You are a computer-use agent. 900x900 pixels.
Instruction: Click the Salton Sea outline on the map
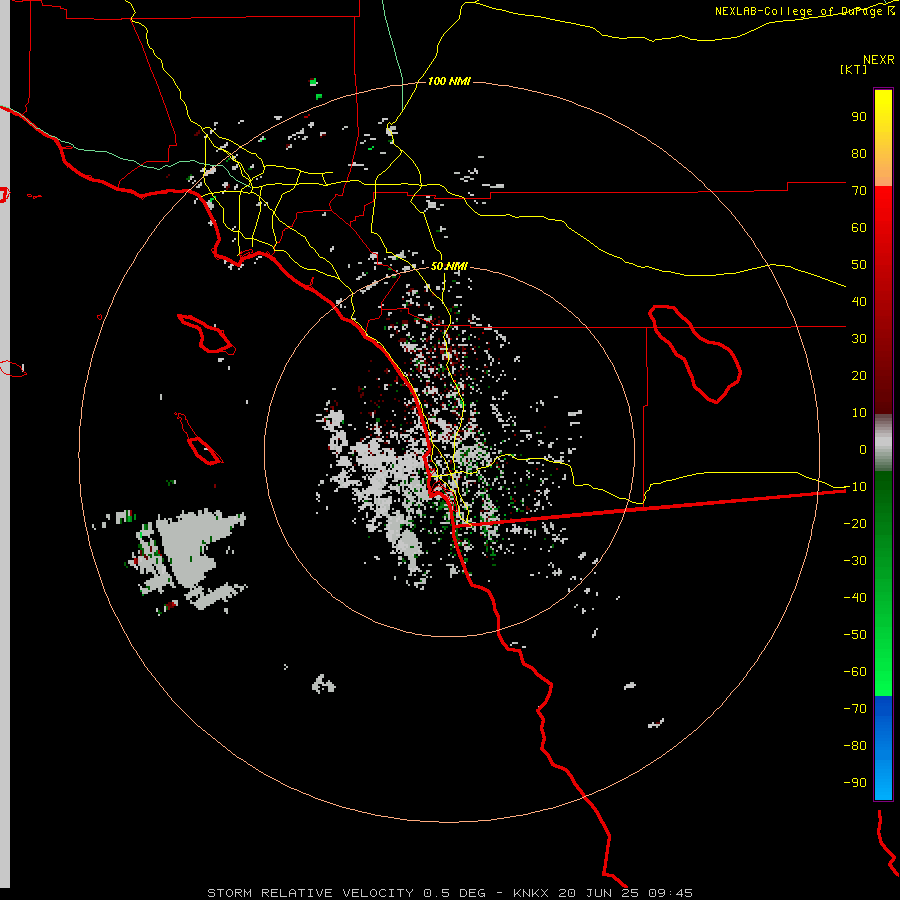[x=695, y=353]
